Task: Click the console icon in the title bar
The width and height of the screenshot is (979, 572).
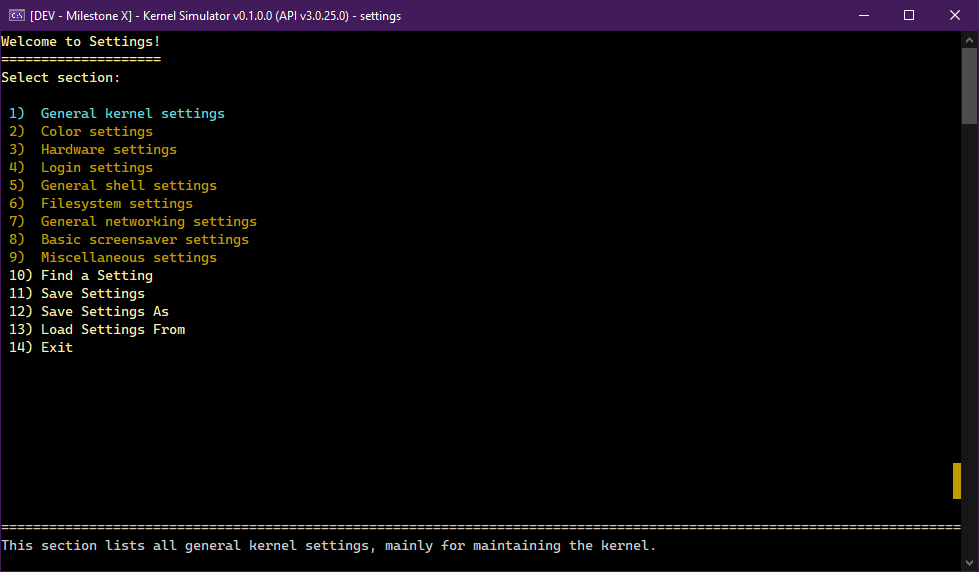Action: point(16,15)
